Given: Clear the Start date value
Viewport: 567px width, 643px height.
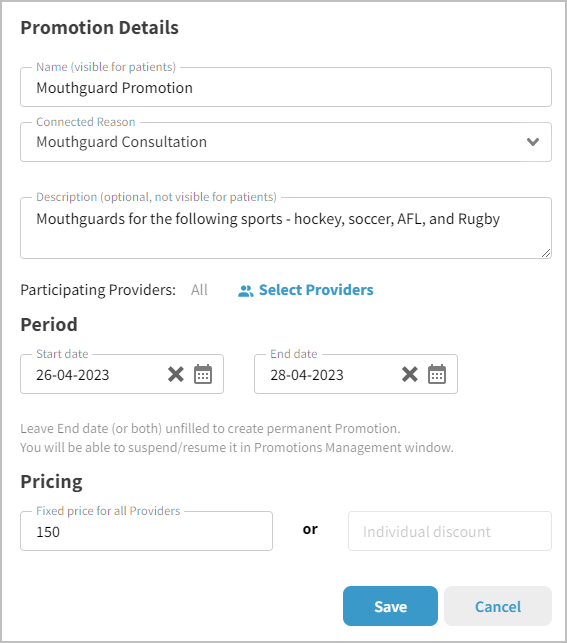Looking at the screenshot, I should click(176, 374).
